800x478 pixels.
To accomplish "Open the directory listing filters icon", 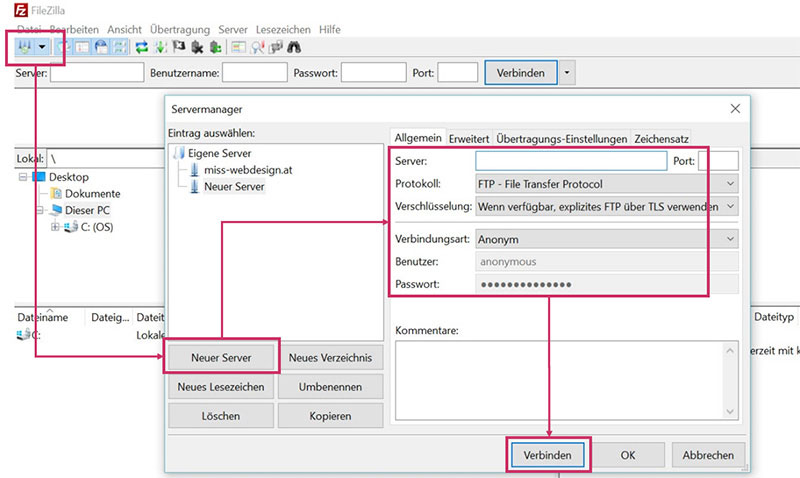I will tap(238, 47).
